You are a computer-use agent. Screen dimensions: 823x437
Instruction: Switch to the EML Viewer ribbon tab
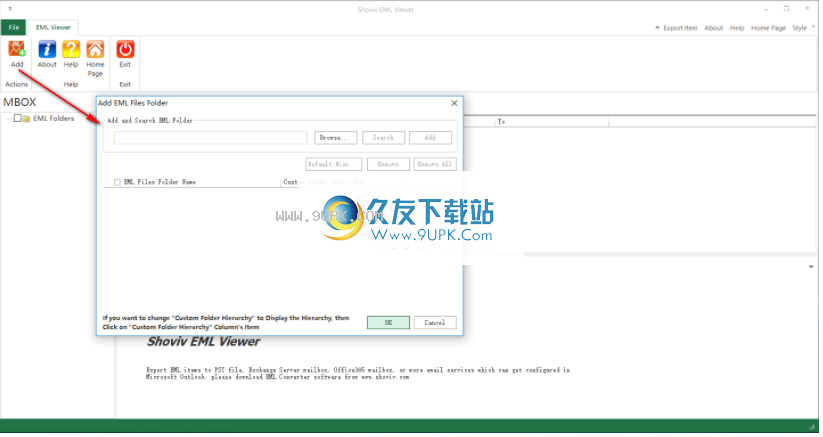pyautogui.click(x=54, y=27)
